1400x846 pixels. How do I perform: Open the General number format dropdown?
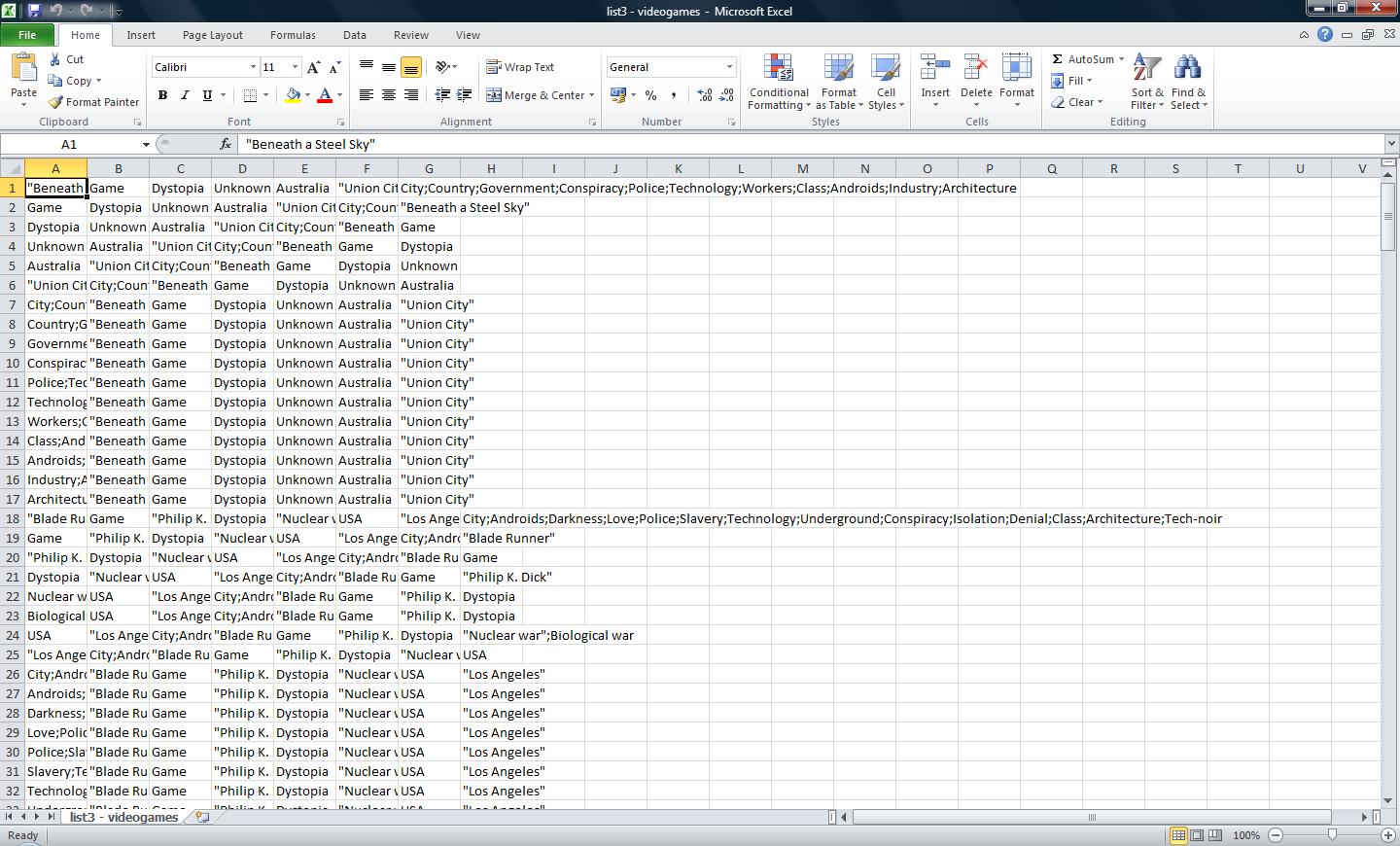(729, 67)
